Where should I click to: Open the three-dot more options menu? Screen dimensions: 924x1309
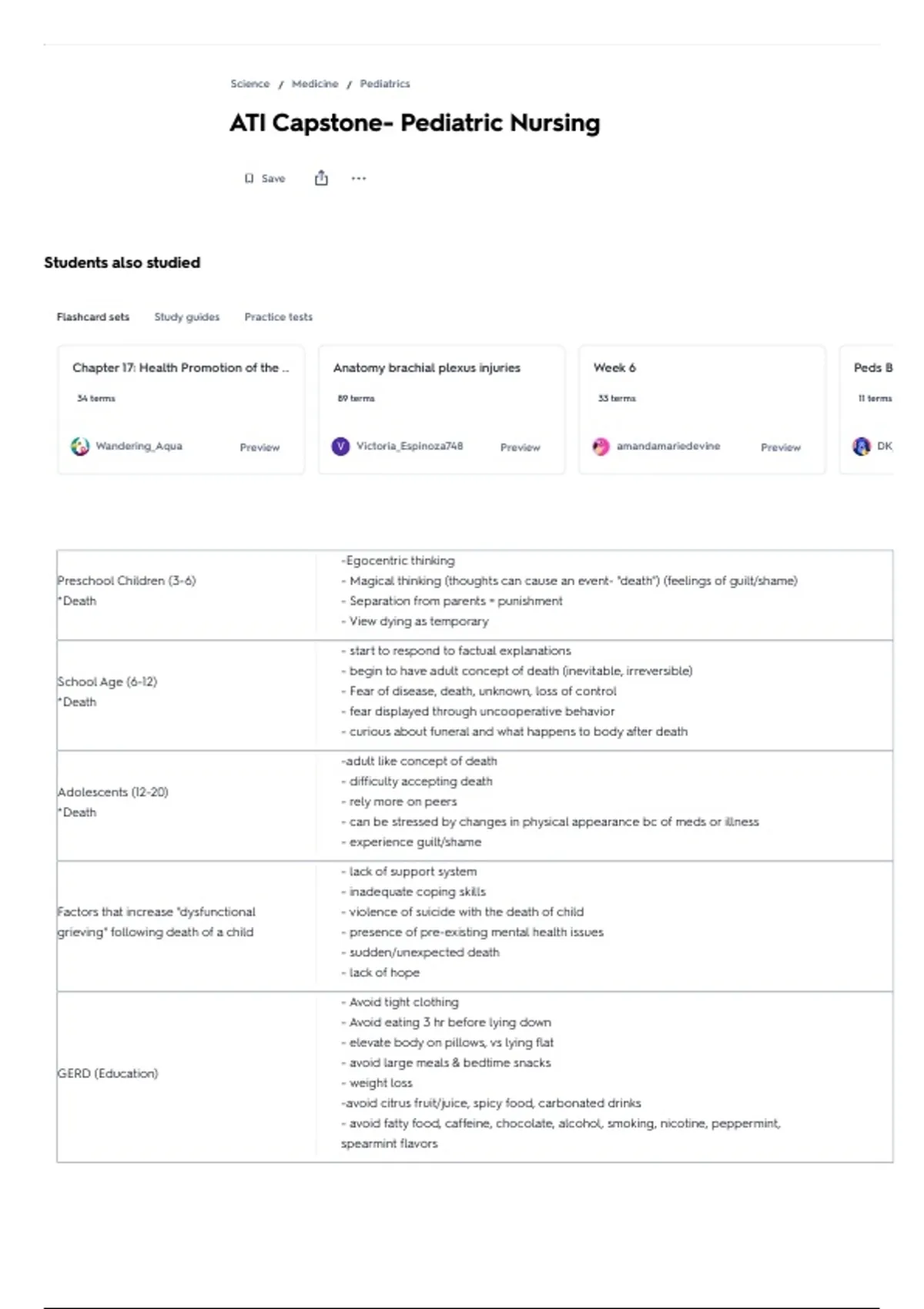tap(359, 179)
